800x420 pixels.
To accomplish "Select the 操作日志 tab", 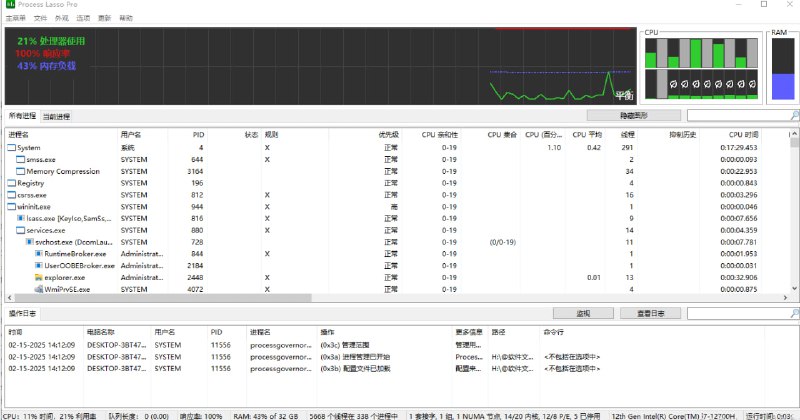I will (22, 313).
